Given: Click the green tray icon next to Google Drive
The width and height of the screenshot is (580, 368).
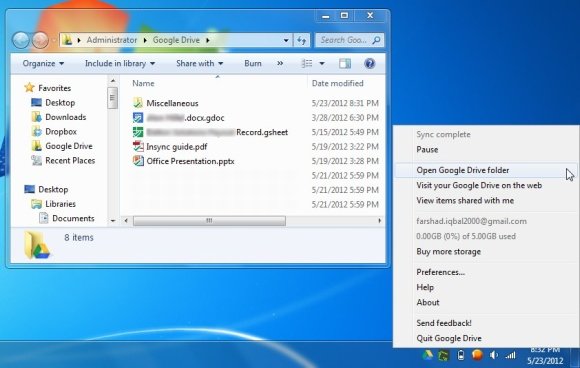Looking at the screenshot, I should pos(443,356).
